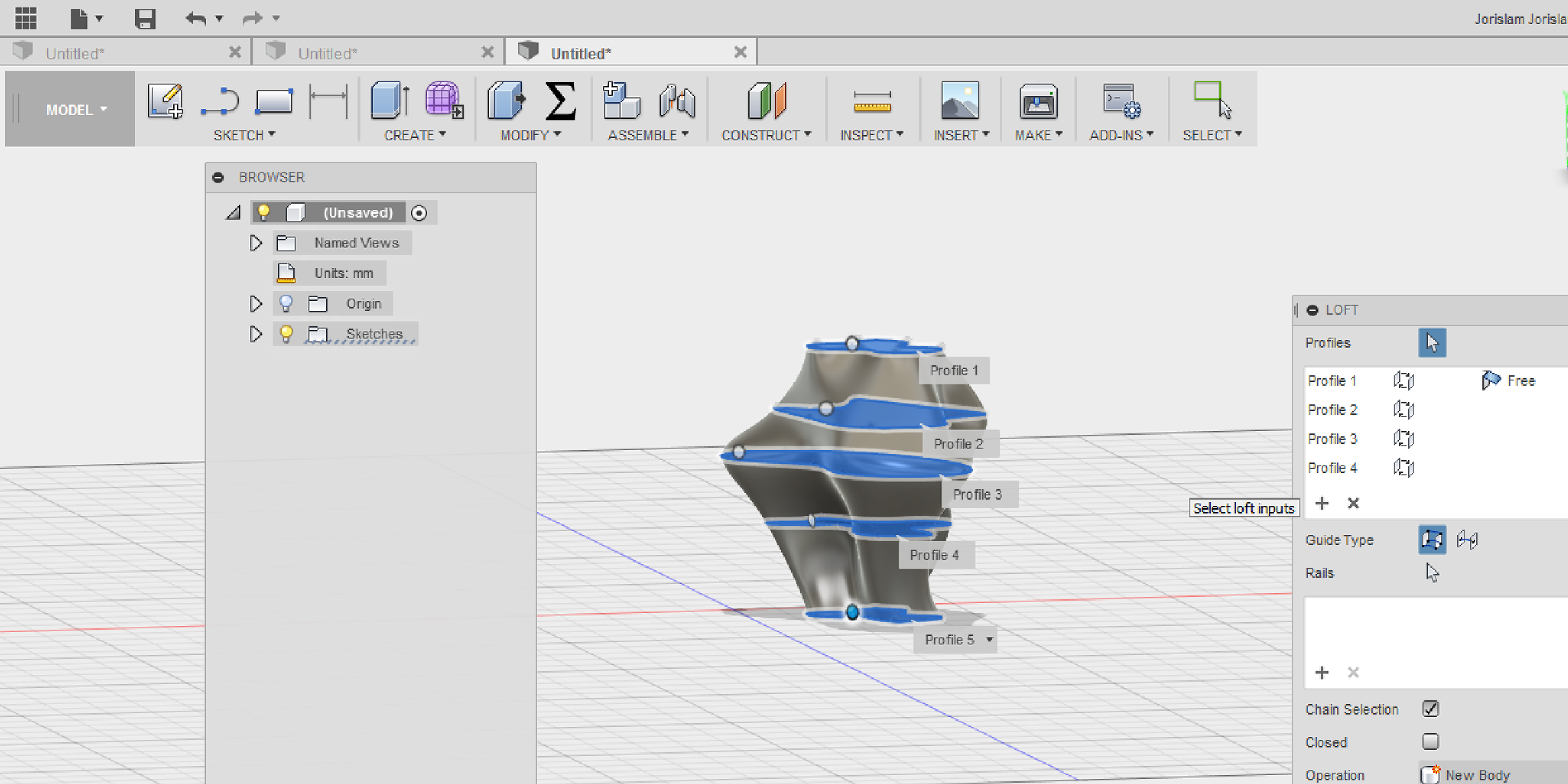Image resolution: width=1568 pixels, height=784 pixels.
Task: Expand the Named Views tree node
Action: [255, 243]
